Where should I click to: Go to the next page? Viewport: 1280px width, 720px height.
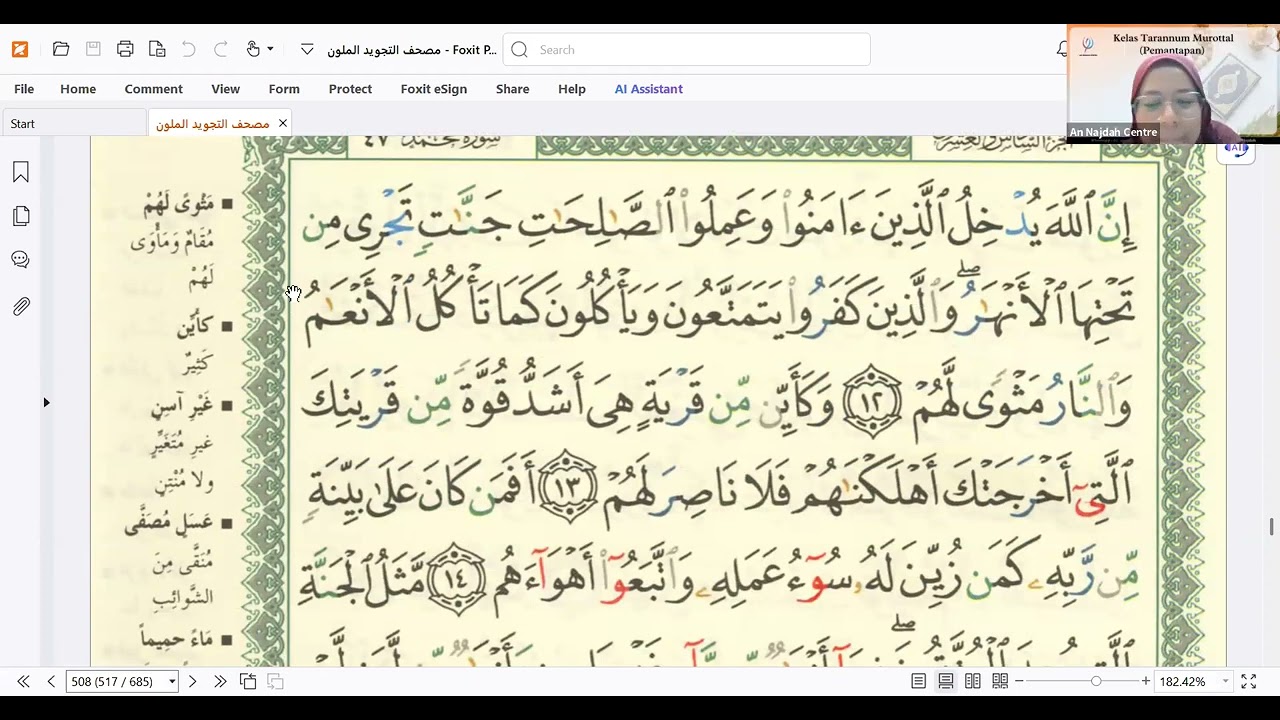click(192, 681)
